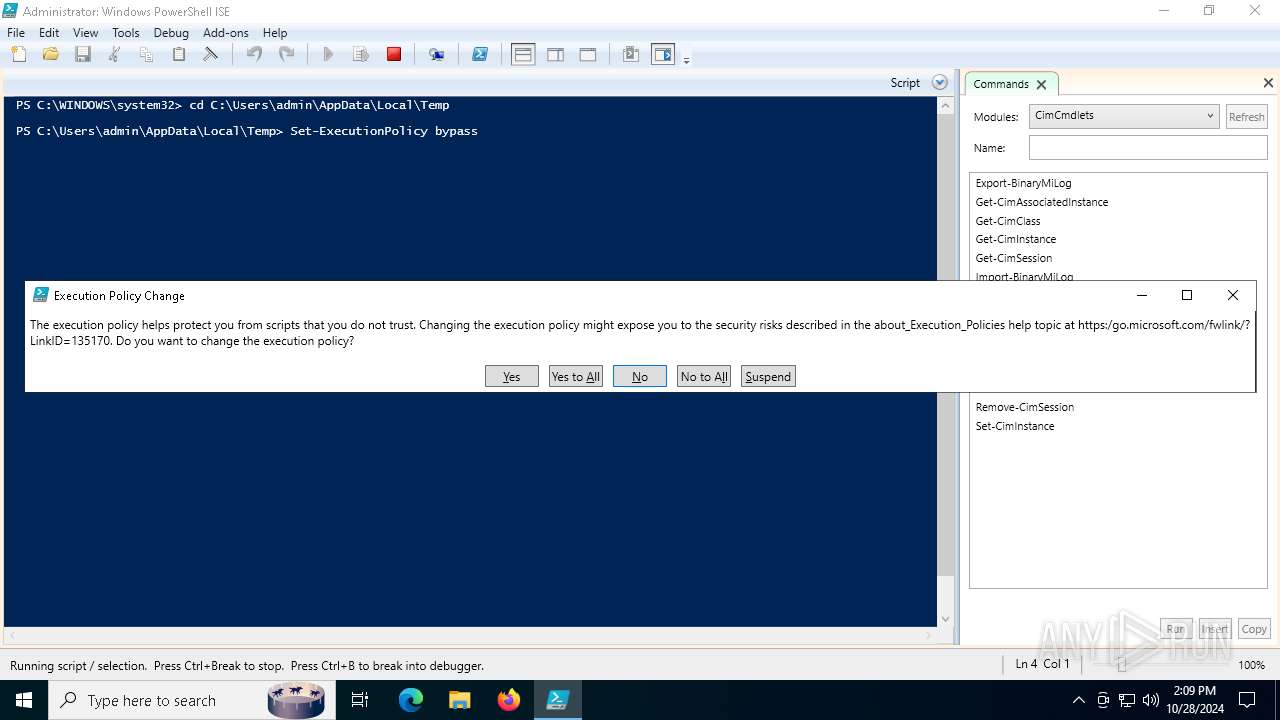Select Get-CimSession command
The image size is (1280, 720).
(1014, 258)
